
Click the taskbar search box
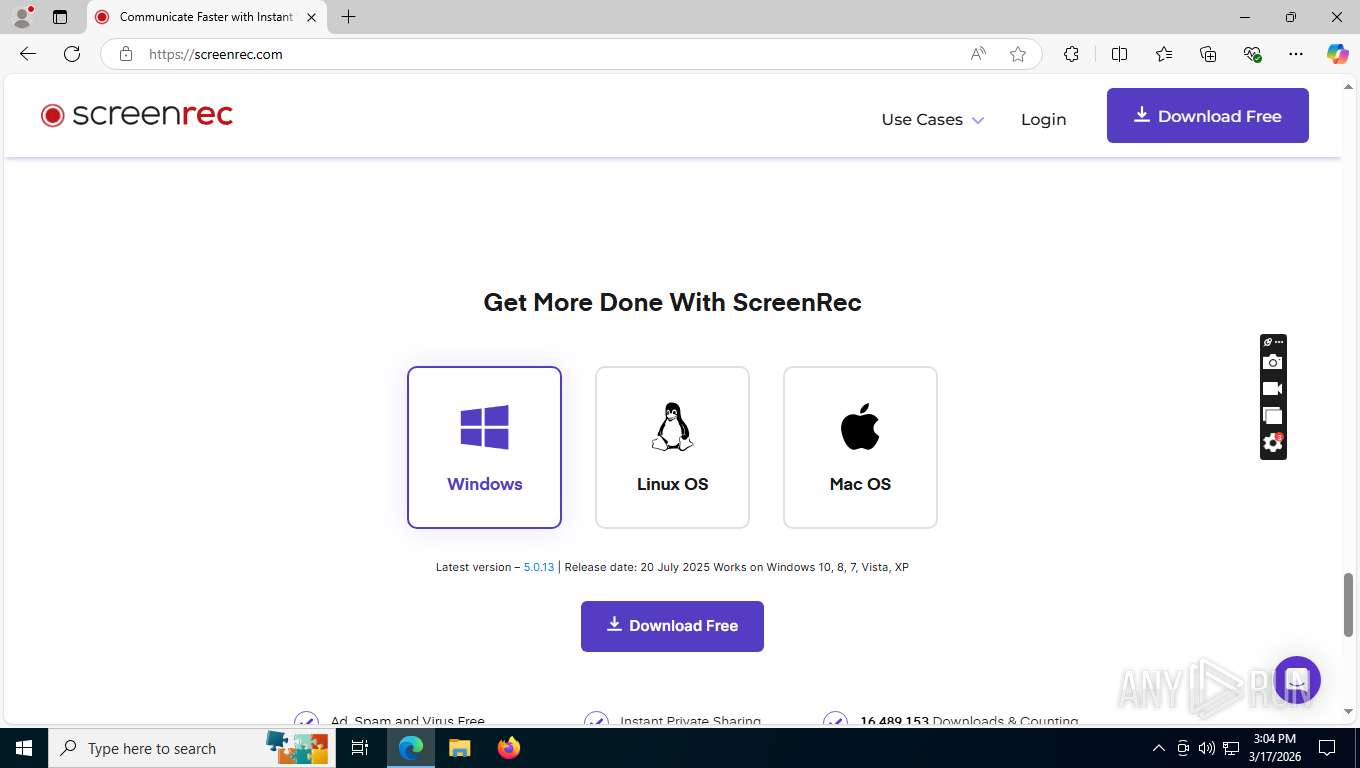coord(190,748)
